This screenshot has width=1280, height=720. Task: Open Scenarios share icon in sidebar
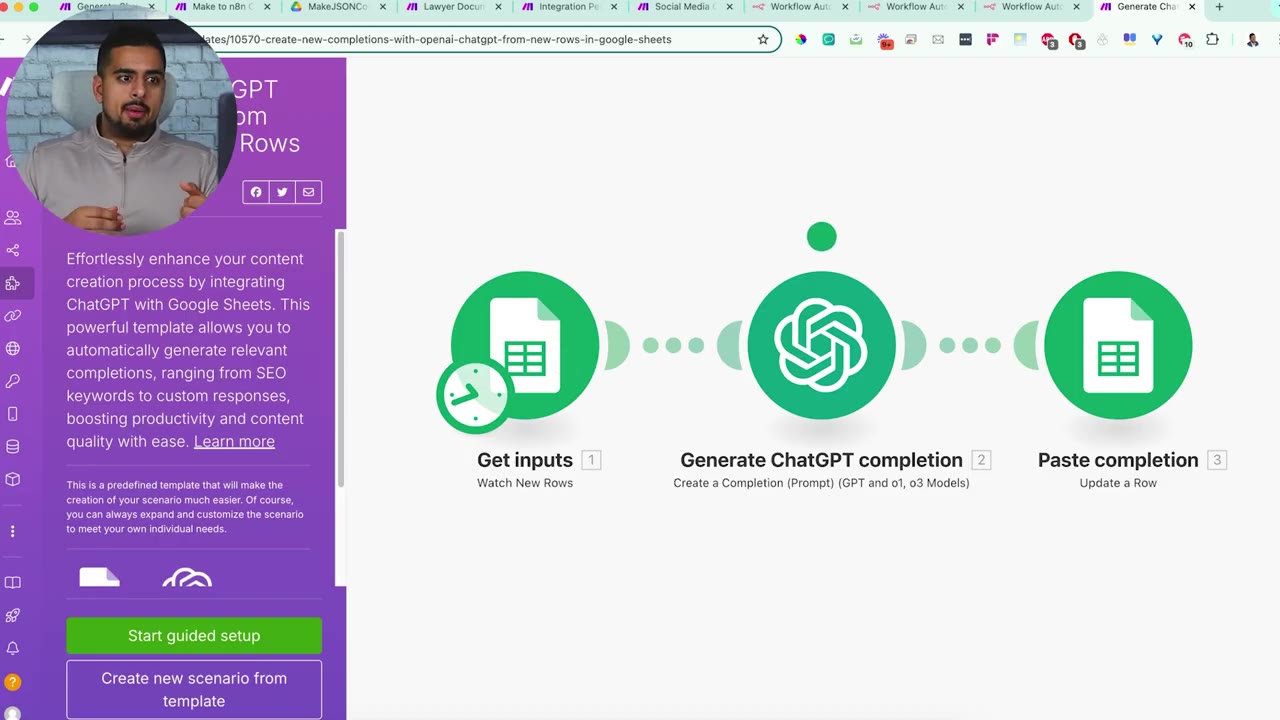pos(13,250)
